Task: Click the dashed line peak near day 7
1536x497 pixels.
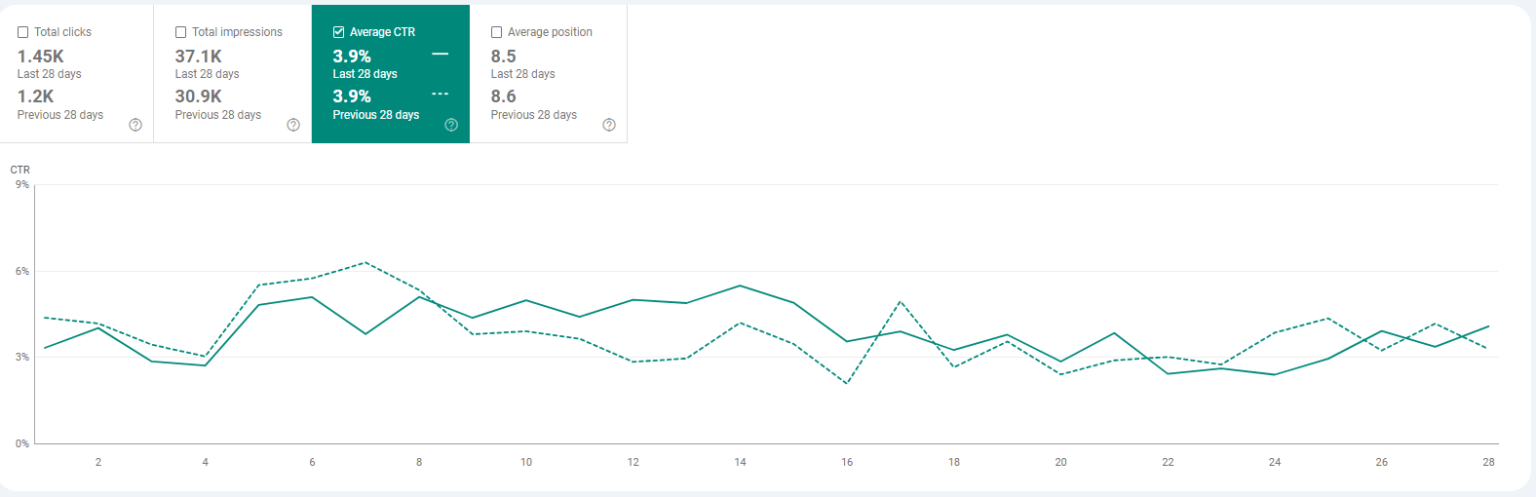Action: pyautogui.click(x=366, y=262)
